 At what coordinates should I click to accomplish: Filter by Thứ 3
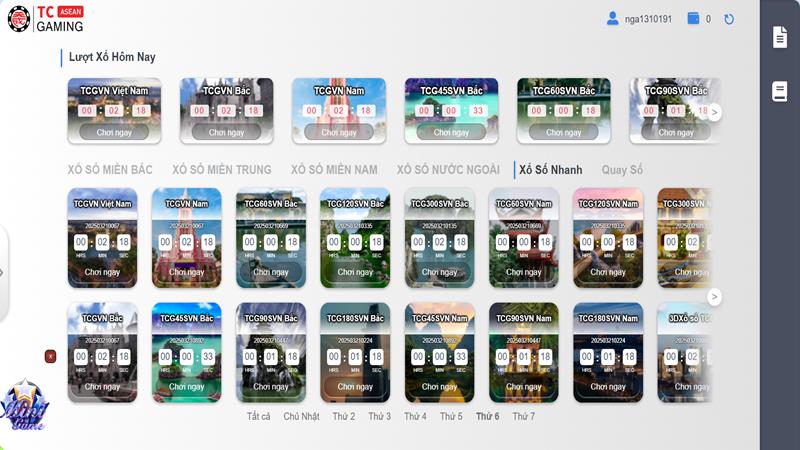pyautogui.click(x=380, y=416)
